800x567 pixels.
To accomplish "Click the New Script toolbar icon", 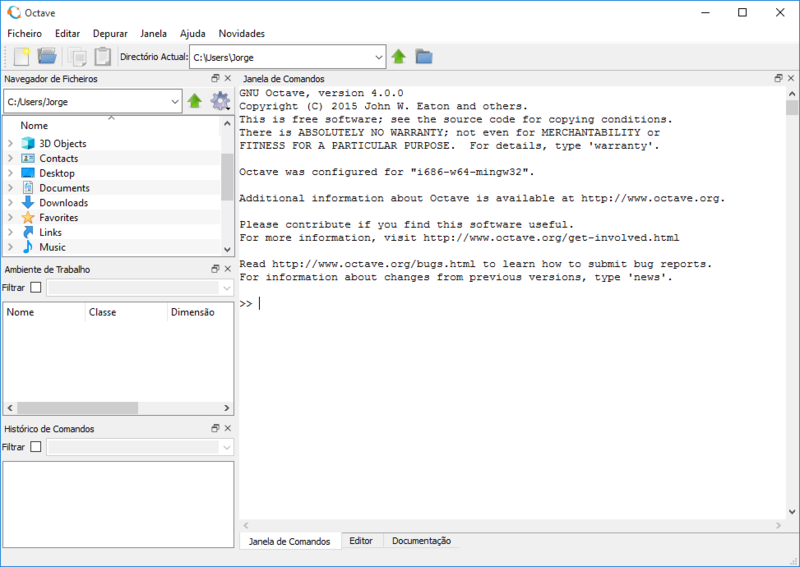I will [x=21, y=57].
